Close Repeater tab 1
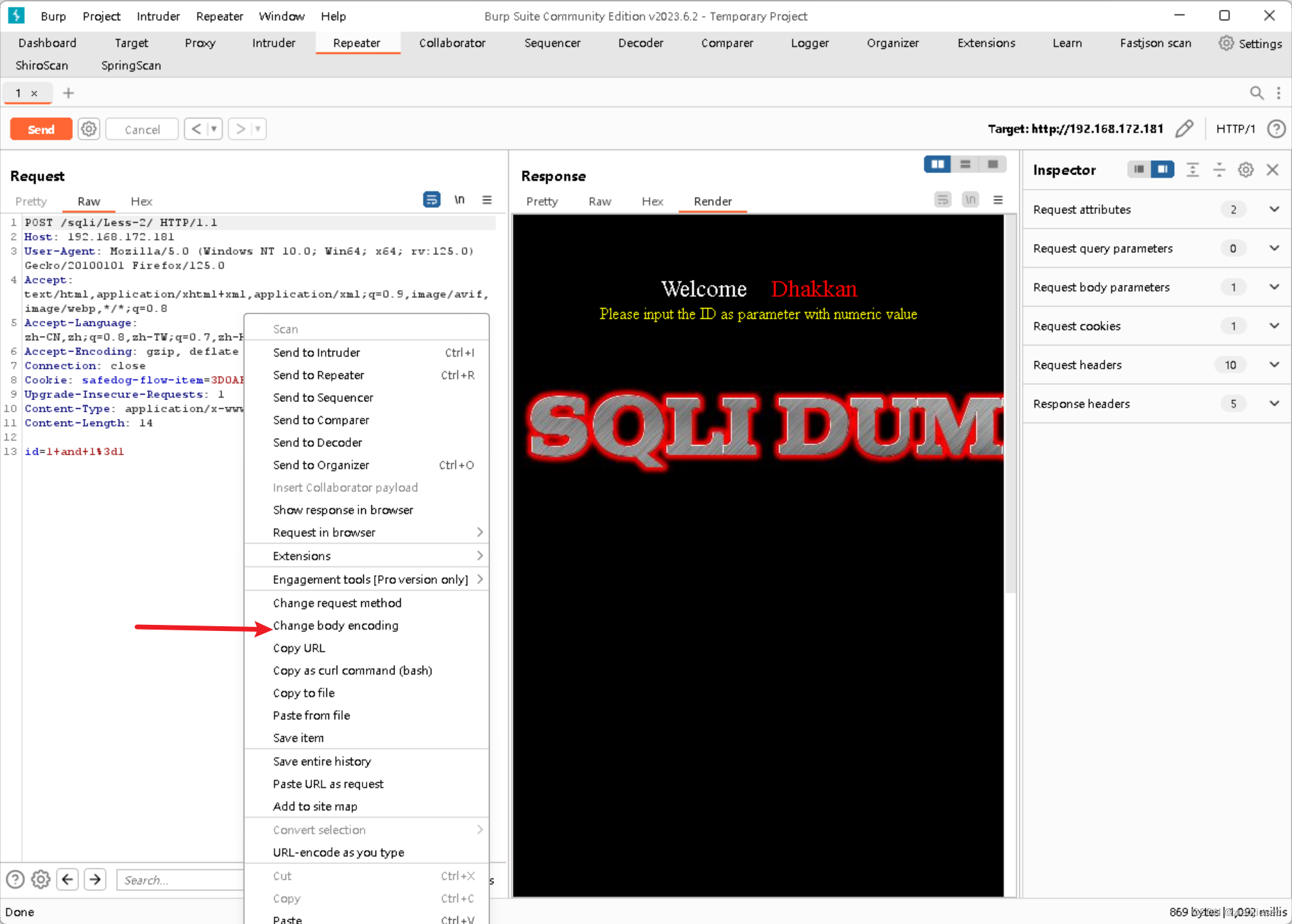Image resolution: width=1292 pixels, height=924 pixels. click(x=34, y=93)
